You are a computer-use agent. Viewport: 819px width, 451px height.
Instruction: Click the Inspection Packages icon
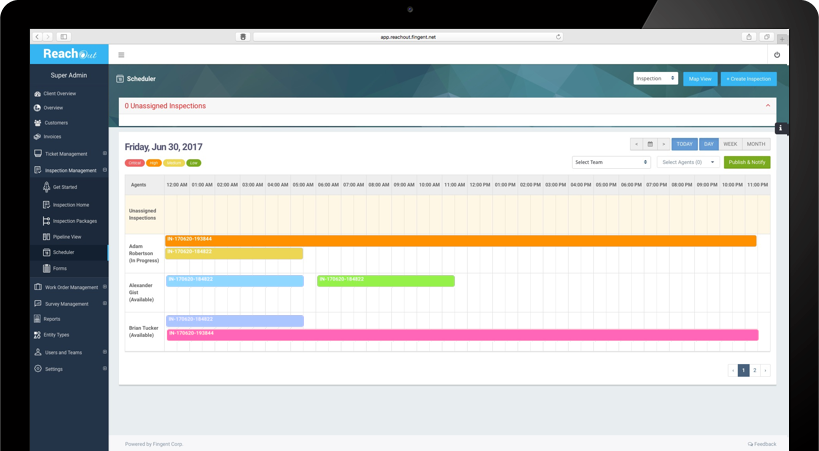click(46, 221)
